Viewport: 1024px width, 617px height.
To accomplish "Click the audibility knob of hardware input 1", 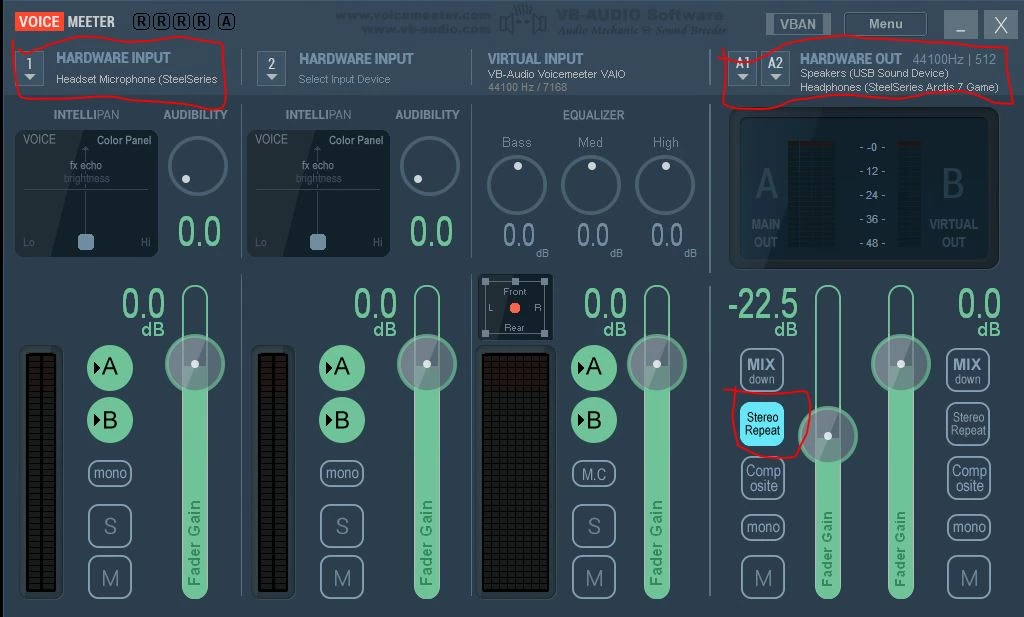I will (x=198, y=166).
